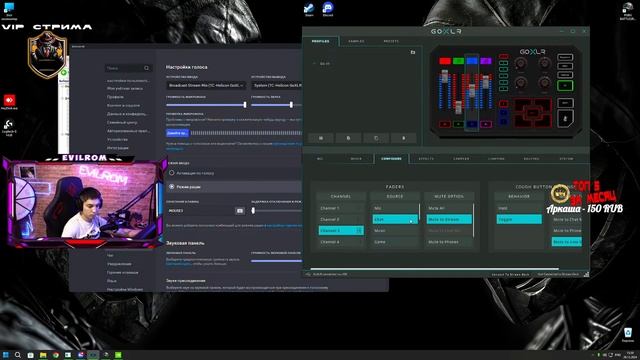640x360 pixels.
Task: Select Mute All in fader mute options
Action: pos(449,208)
